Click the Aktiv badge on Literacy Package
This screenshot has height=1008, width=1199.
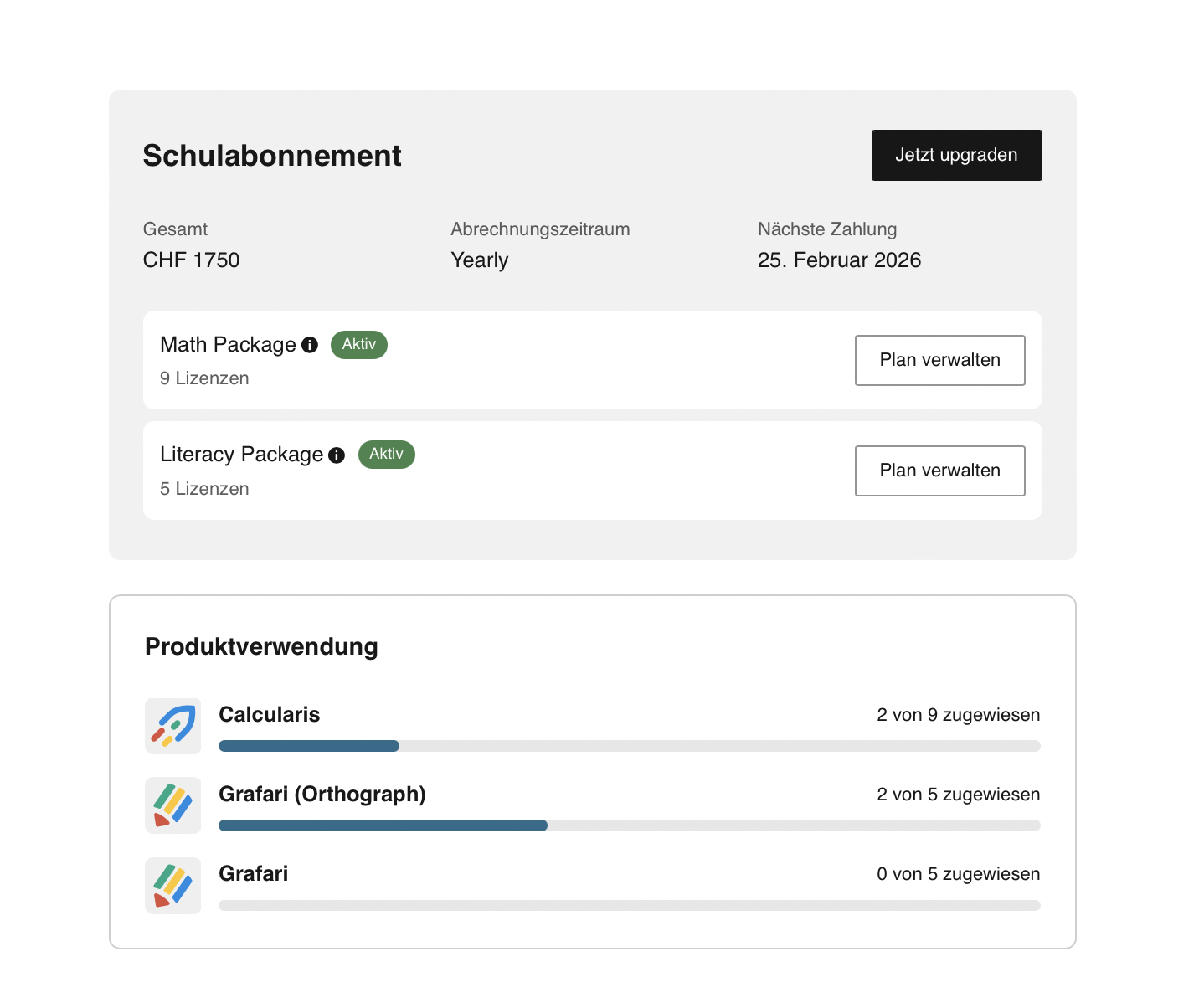[387, 454]
